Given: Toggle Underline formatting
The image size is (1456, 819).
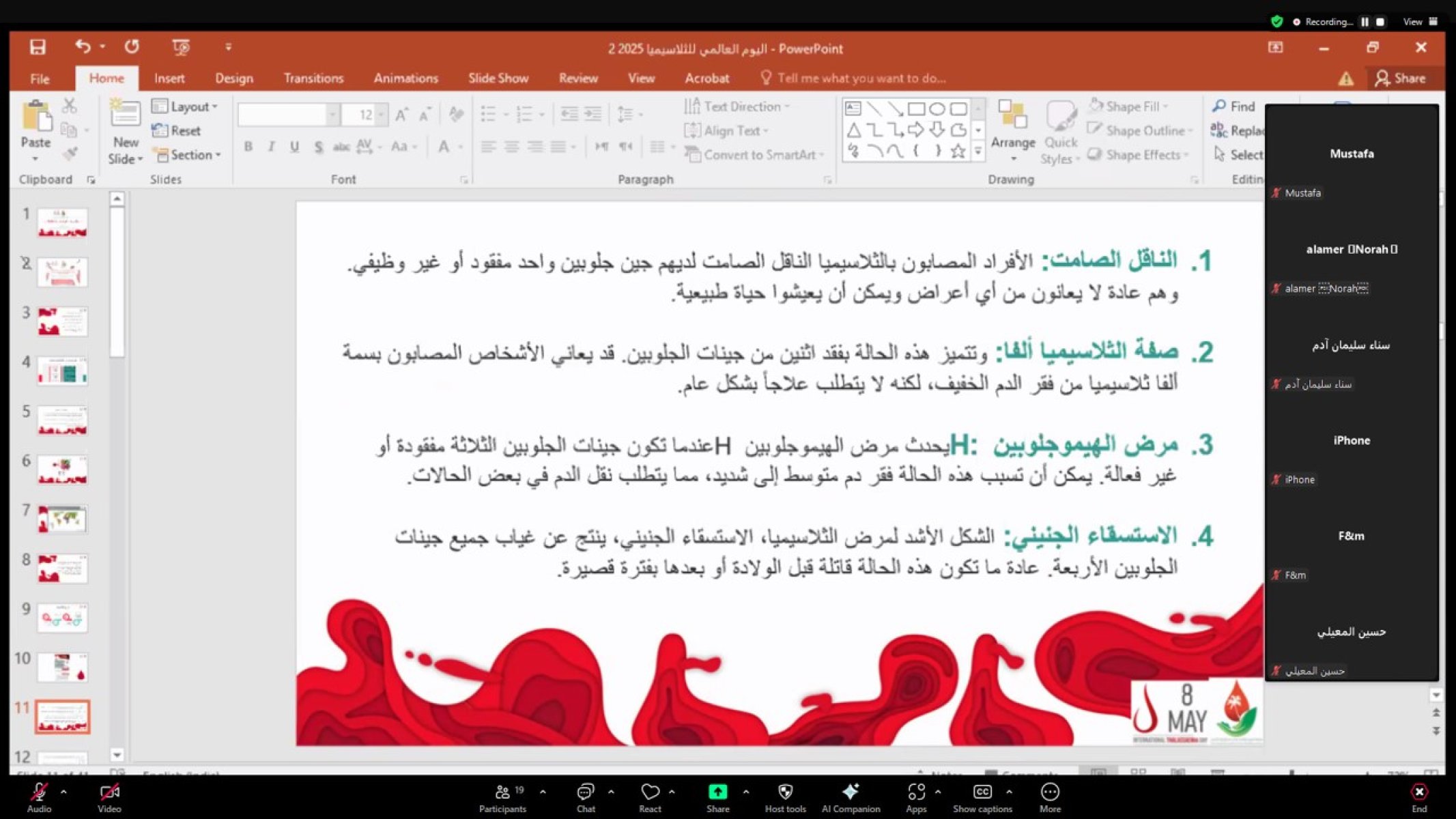Looking at the screenshot, I should point(294,147).
